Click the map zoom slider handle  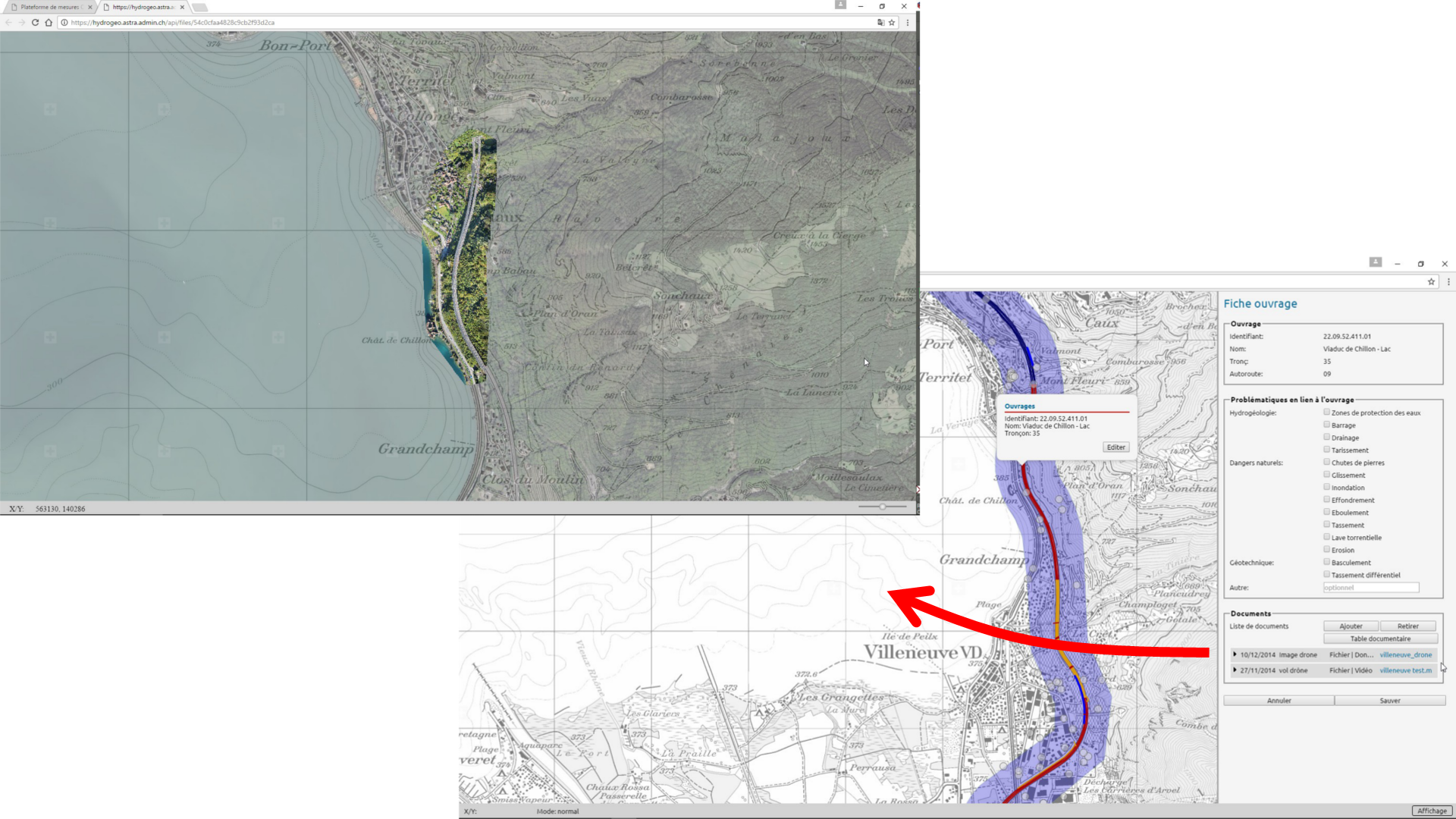point(883,507)
